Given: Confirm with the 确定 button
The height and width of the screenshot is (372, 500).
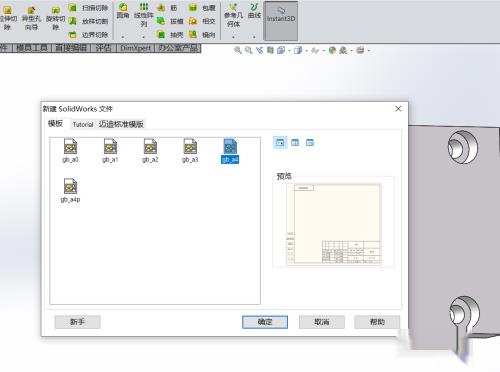Looking at the screenshot, I should (x=265, y=322).
